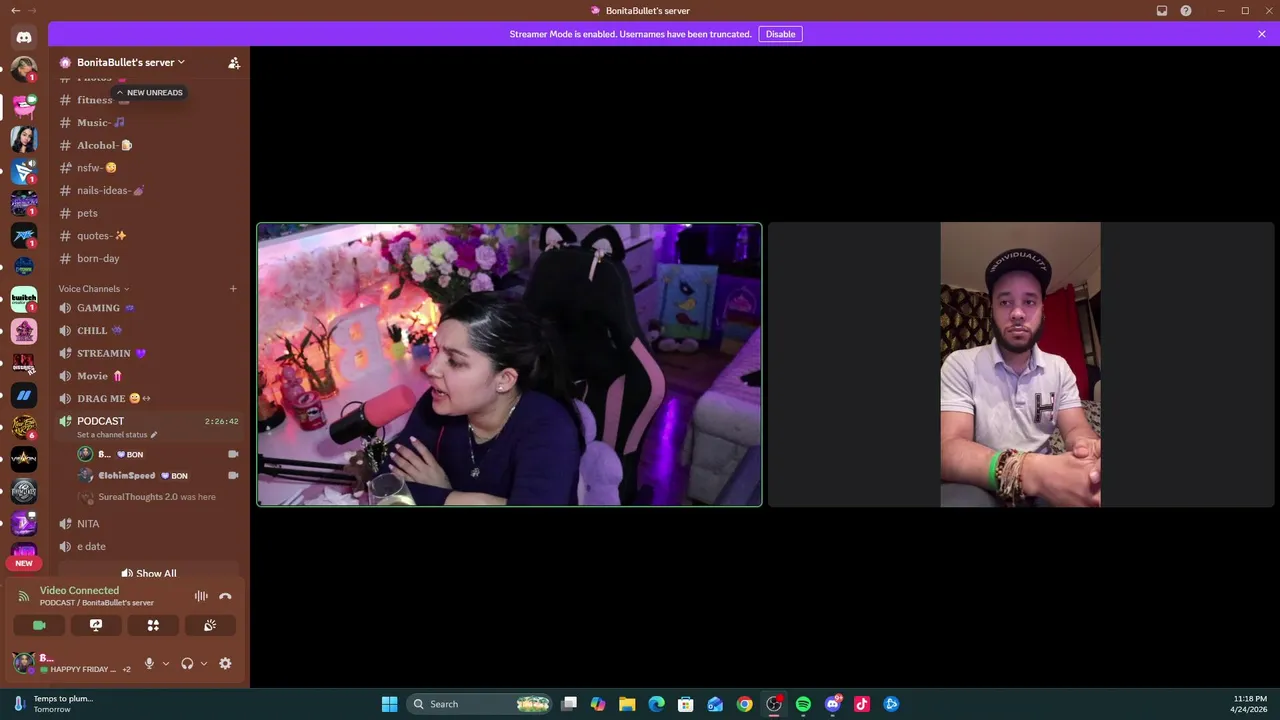The image size is (1280, 720).
Task: Click the connection signal quality icon
Action: tap(24, 596)
